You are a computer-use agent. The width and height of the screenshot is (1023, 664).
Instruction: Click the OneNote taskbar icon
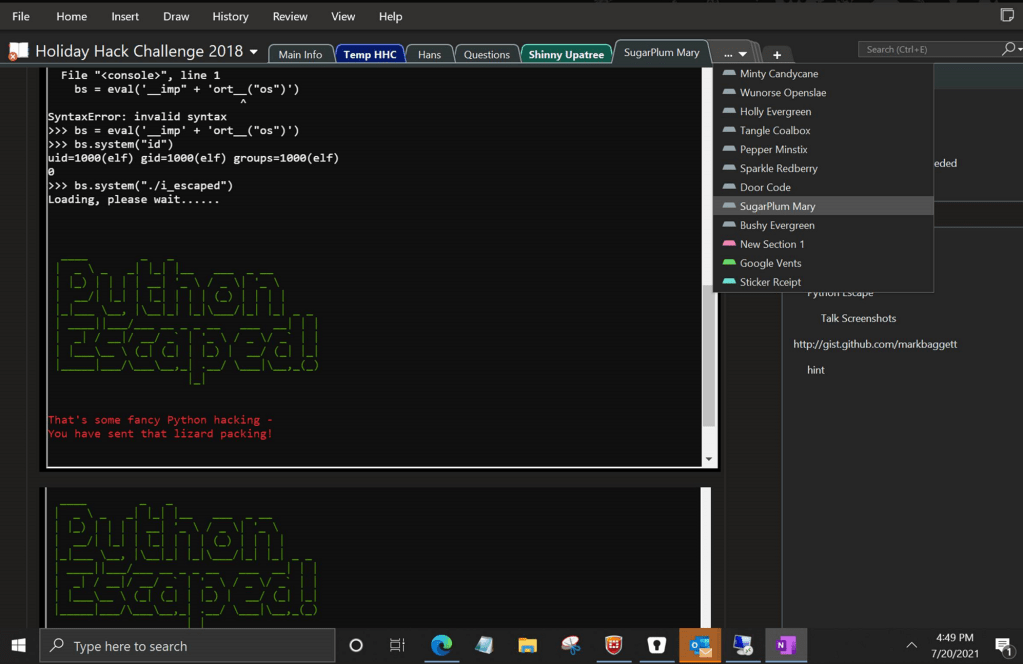[x=785, y=645]
